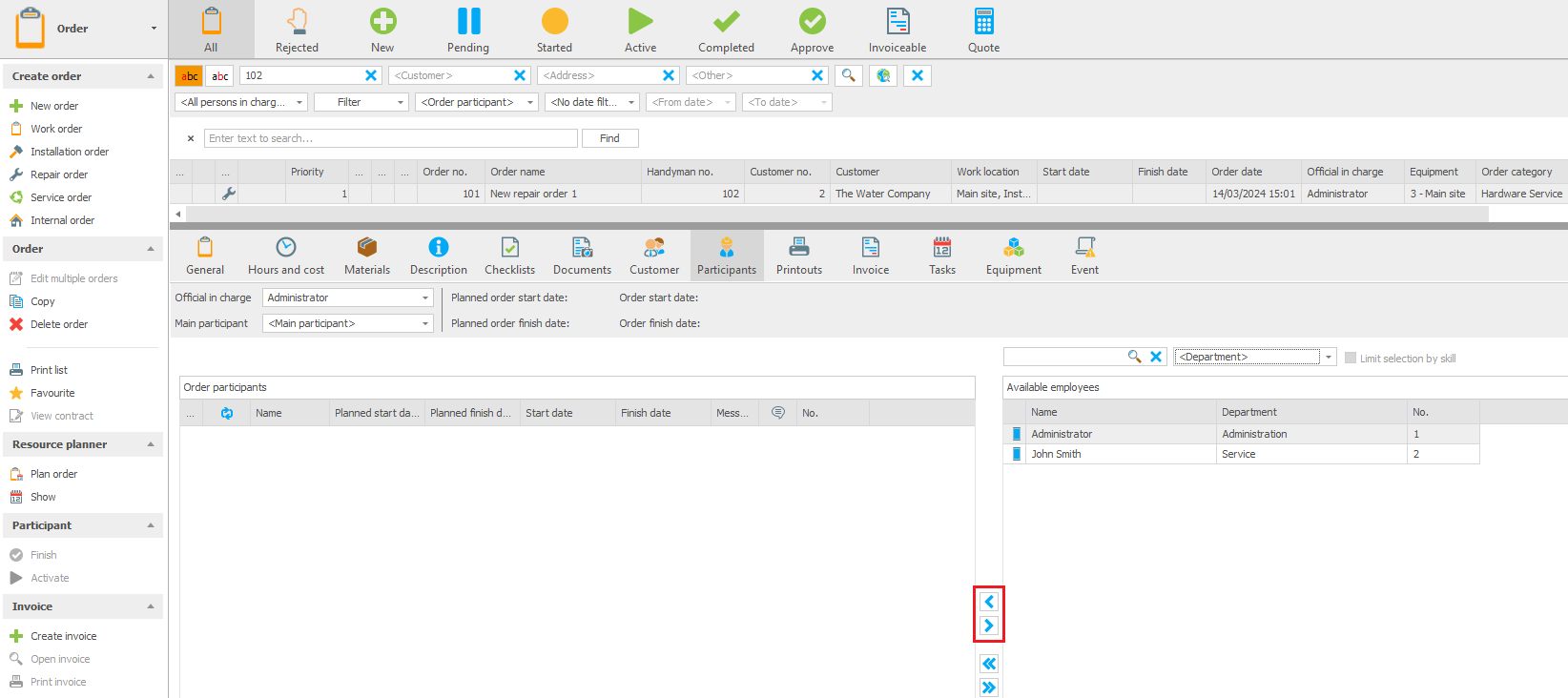Toggle highlighted abc match mode
Viewport: 1568px width, 698px height.
pos(190,76)
